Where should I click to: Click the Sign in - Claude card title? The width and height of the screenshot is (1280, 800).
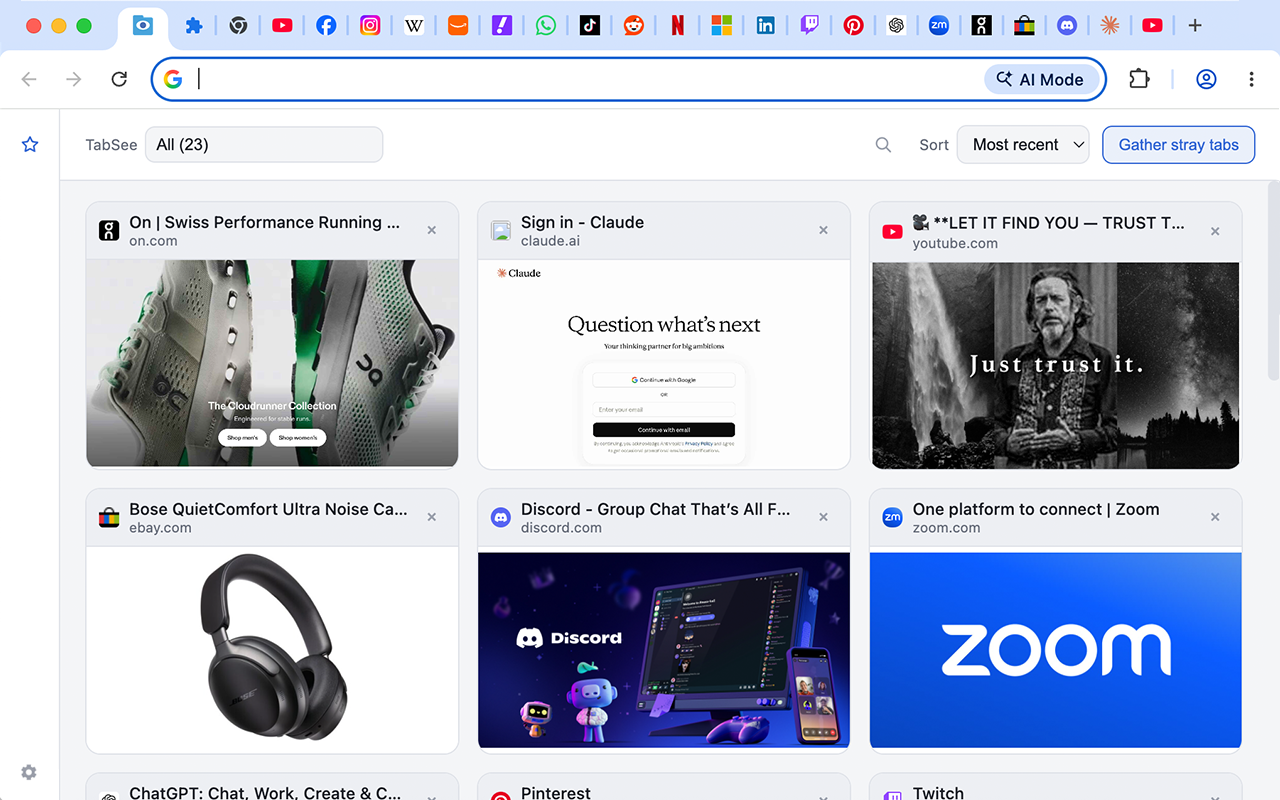pyautogui.click(x=582, y=222)
